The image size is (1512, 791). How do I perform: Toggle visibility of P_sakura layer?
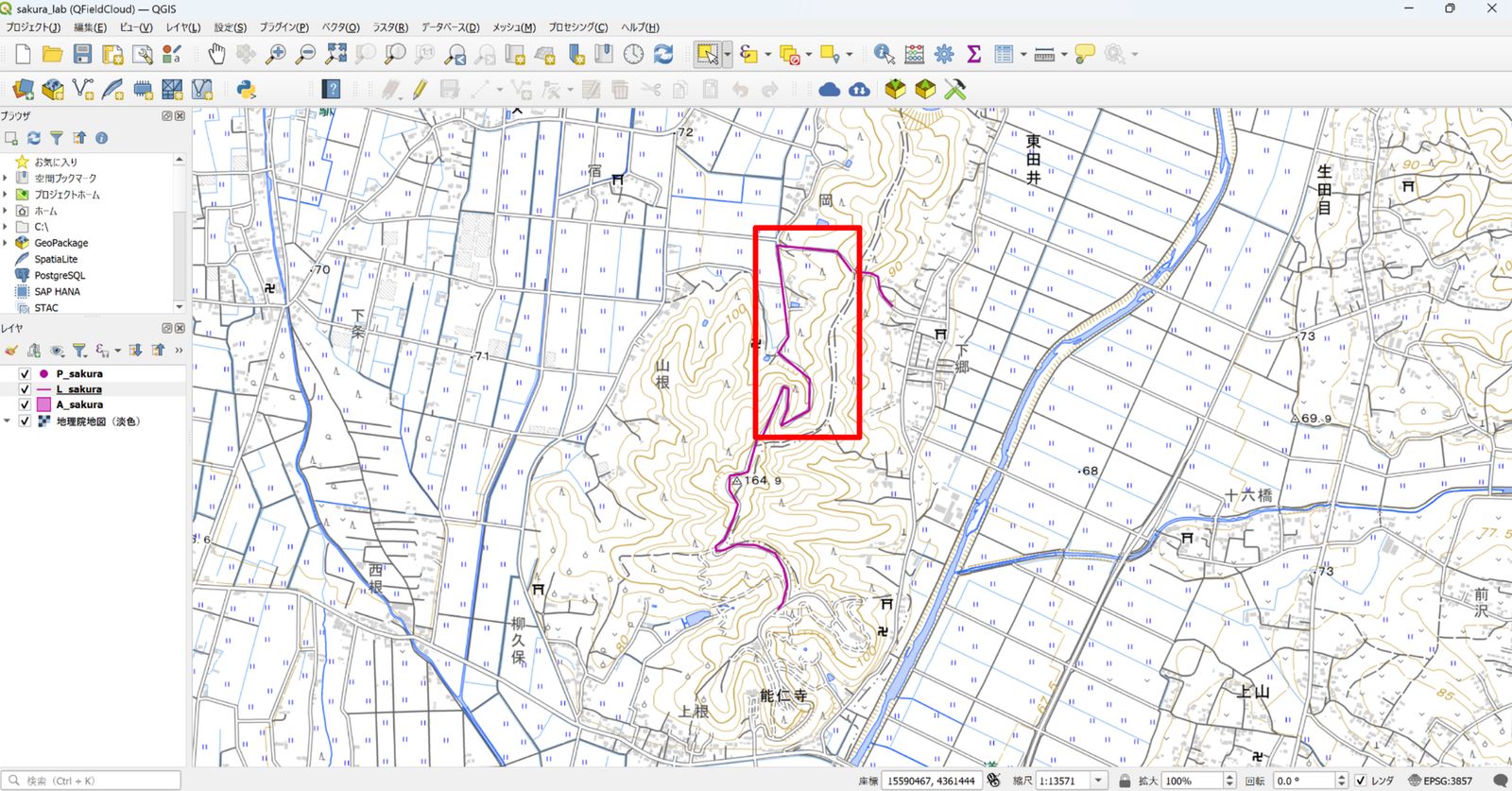[25, 373]
